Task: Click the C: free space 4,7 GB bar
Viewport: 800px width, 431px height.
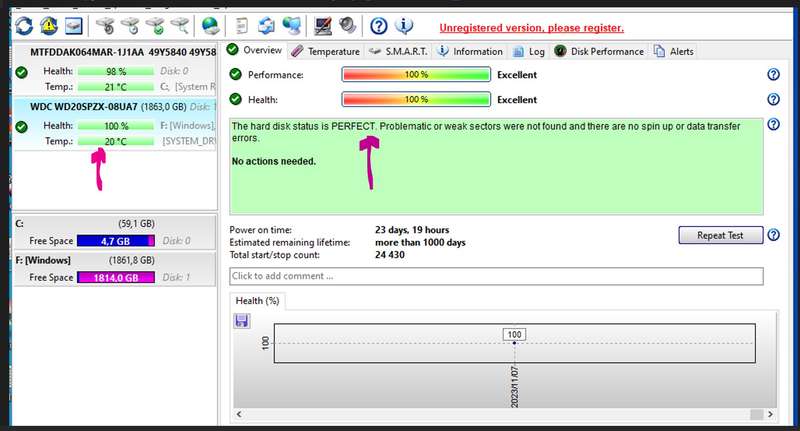Action: click(x=116, y=241)
